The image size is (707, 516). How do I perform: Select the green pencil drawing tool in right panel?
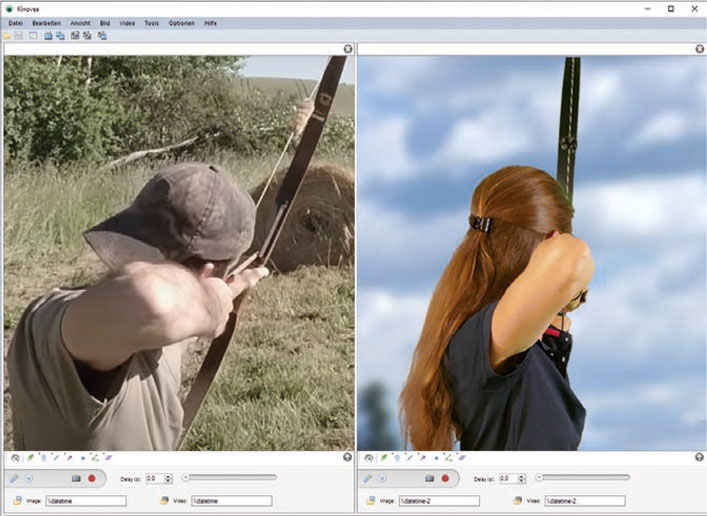(383, 457)
